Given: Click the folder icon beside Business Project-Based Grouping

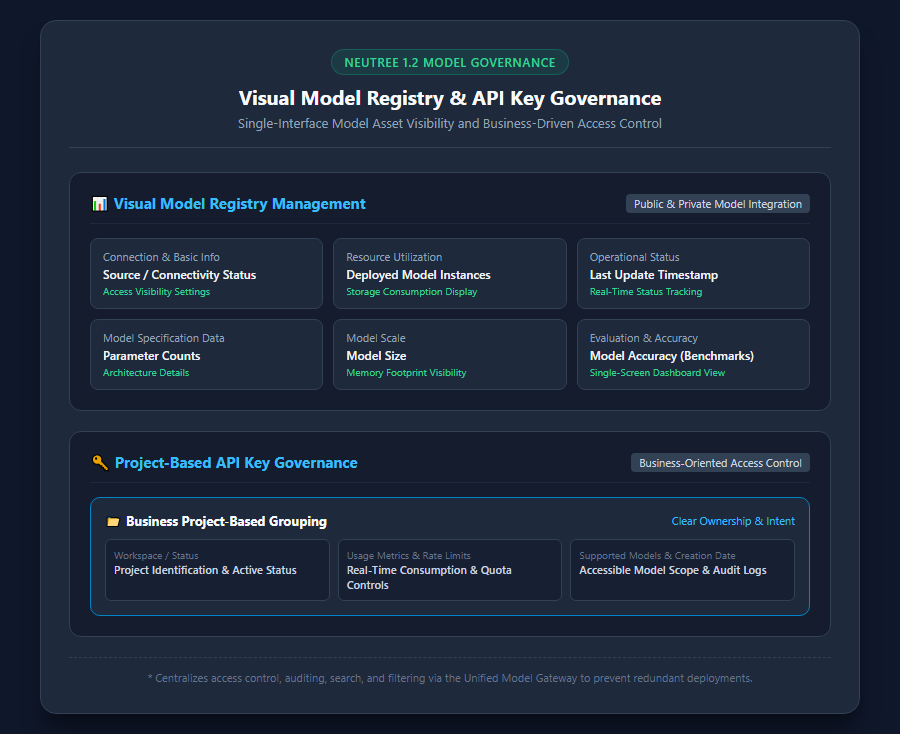Looking at the screenshot, I should [x=113, y=522].
